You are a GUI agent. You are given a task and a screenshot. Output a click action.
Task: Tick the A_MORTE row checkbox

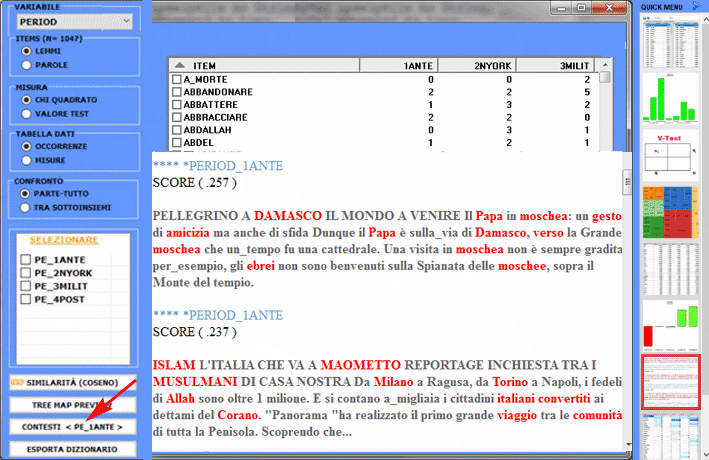click(177, 80)
